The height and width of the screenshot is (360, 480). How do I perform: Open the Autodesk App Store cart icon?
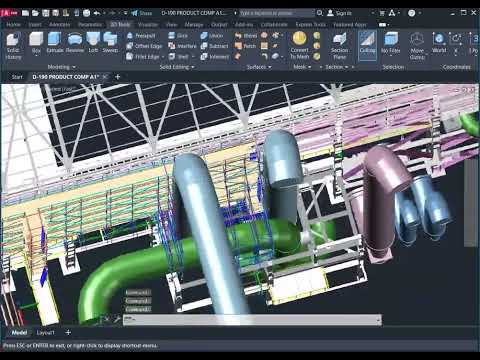[382, 13]
